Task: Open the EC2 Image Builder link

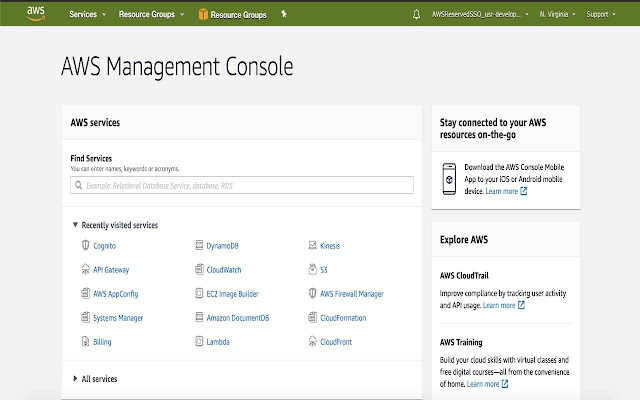Action: click(232, 294)
